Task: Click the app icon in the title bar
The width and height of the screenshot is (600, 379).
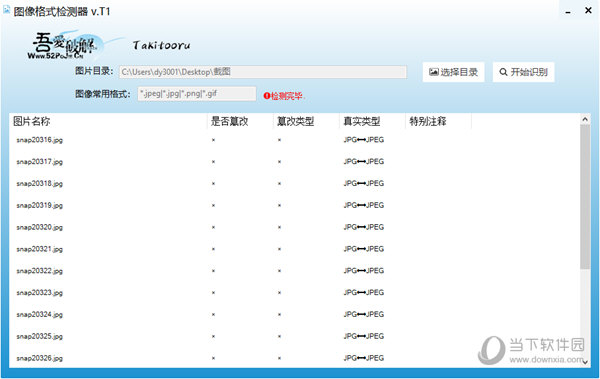Action: (7, 10)
